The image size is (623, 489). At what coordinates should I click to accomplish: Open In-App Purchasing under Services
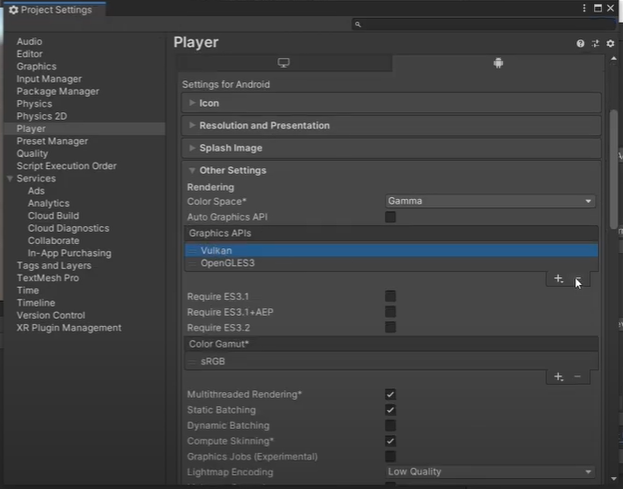coord(70,253)
